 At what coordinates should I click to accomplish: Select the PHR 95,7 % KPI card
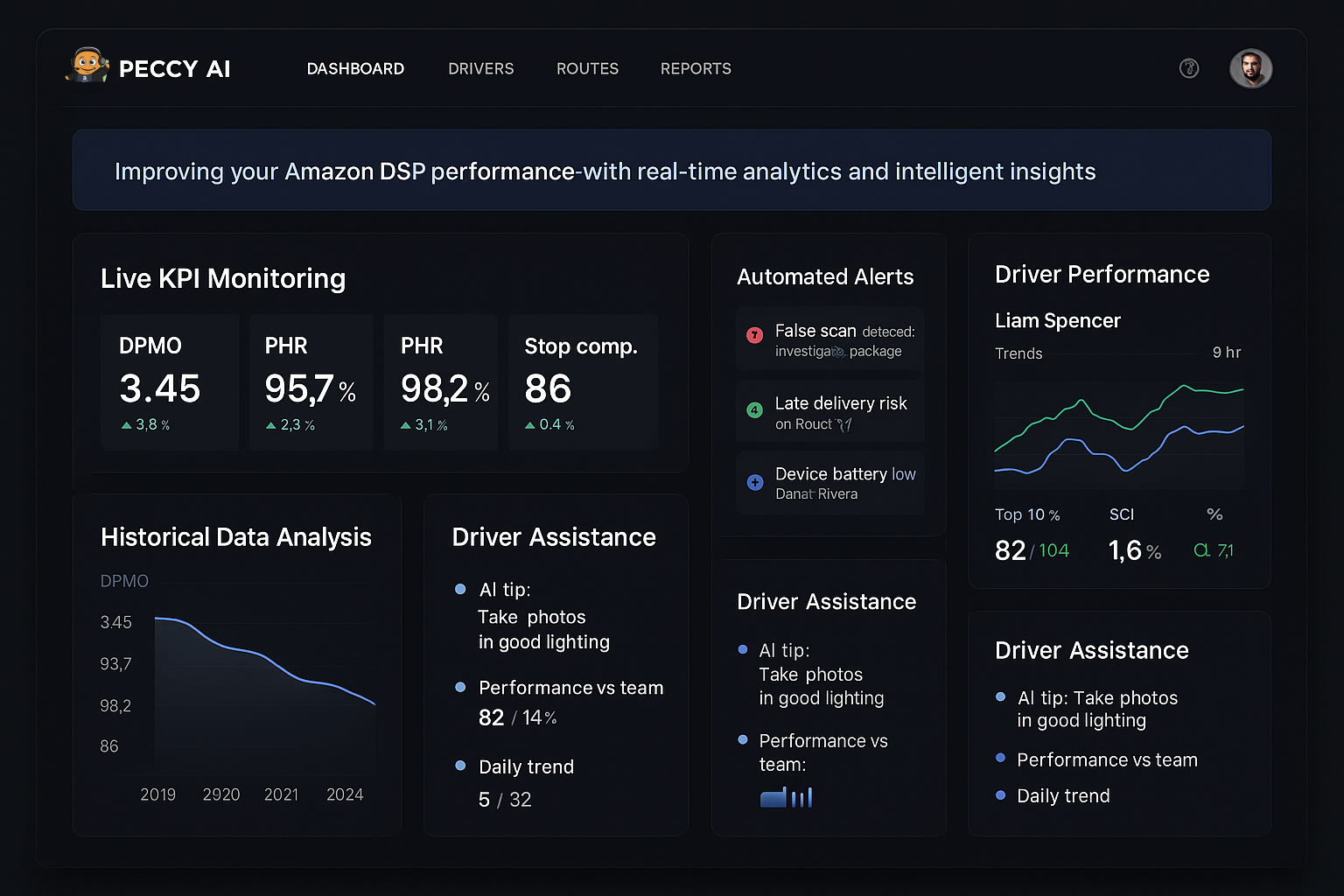tap(311, 382)
